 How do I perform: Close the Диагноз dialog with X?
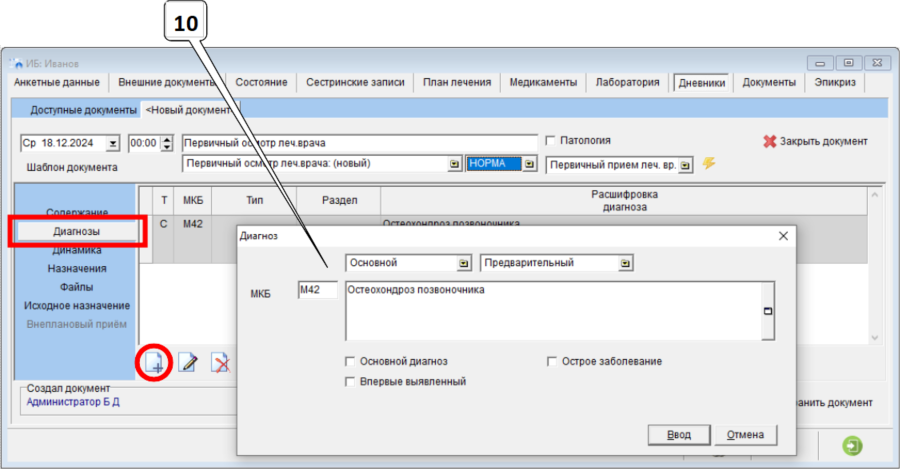pos(783,236)
